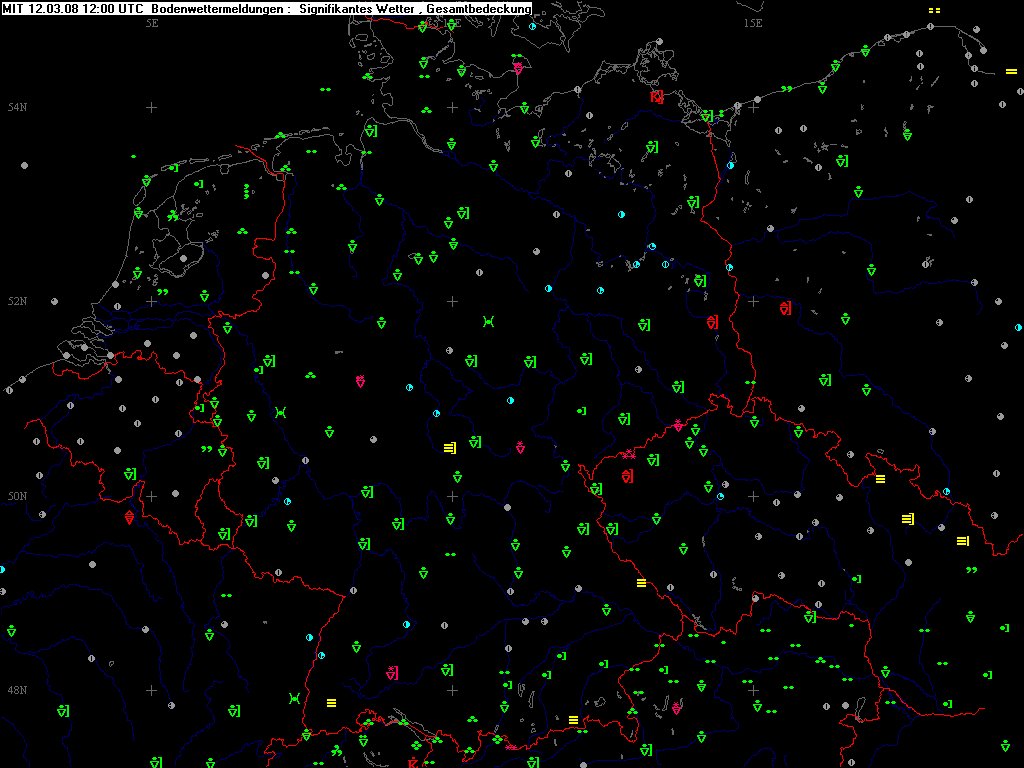
Task: Select the green )( symbol right of the 52N center cross
Action: [488, 321]
